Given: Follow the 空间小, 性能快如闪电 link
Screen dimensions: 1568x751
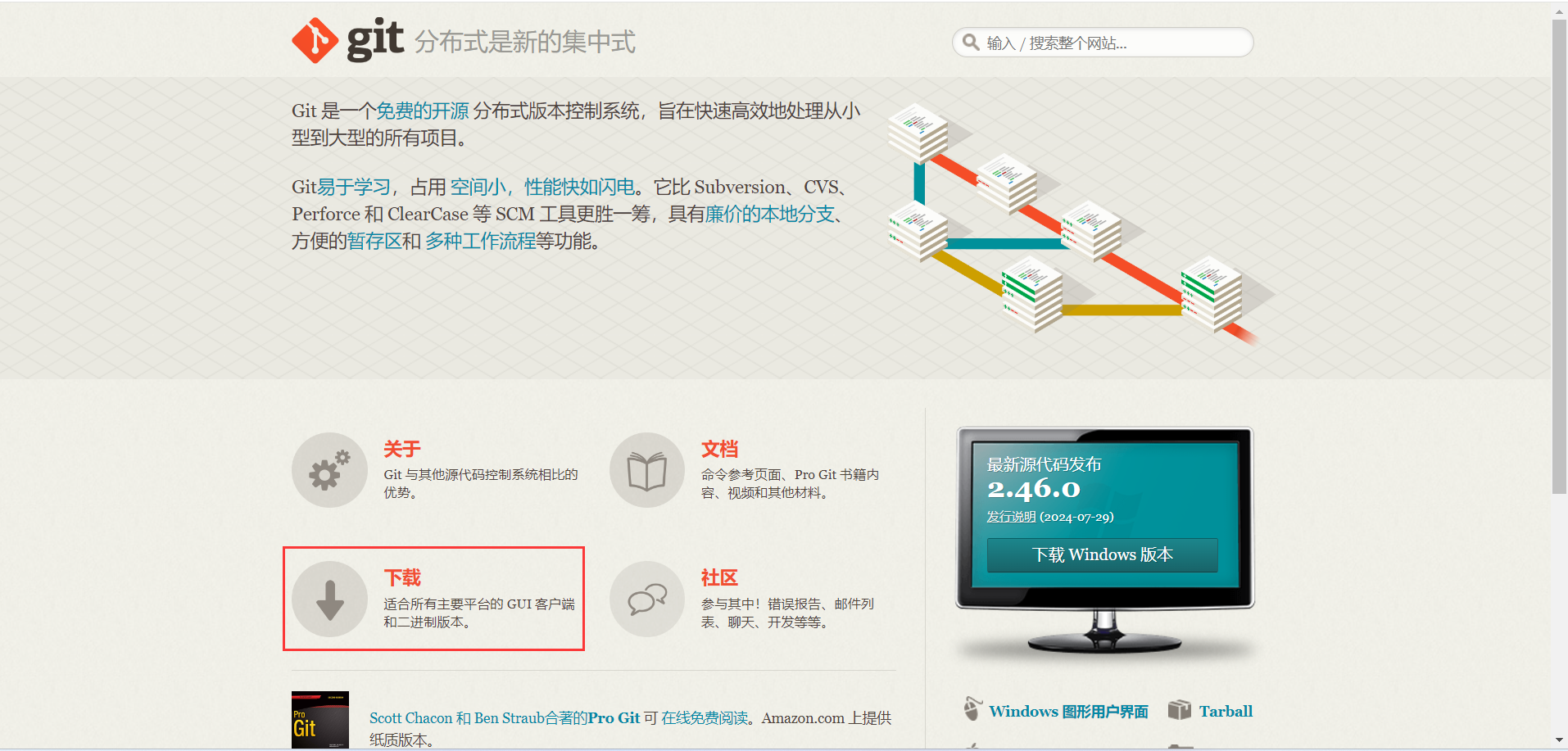Looking at the screenshot, I should (x=542, y=188).
